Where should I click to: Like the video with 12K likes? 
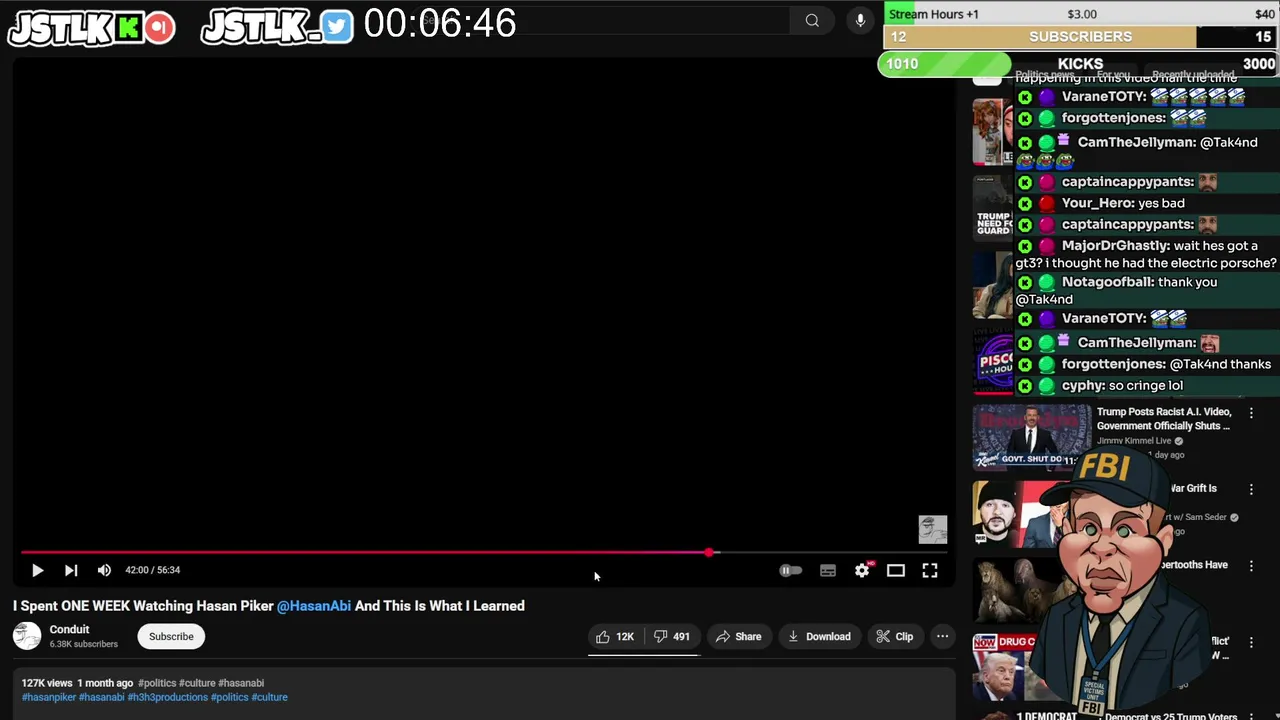(615, 636)
